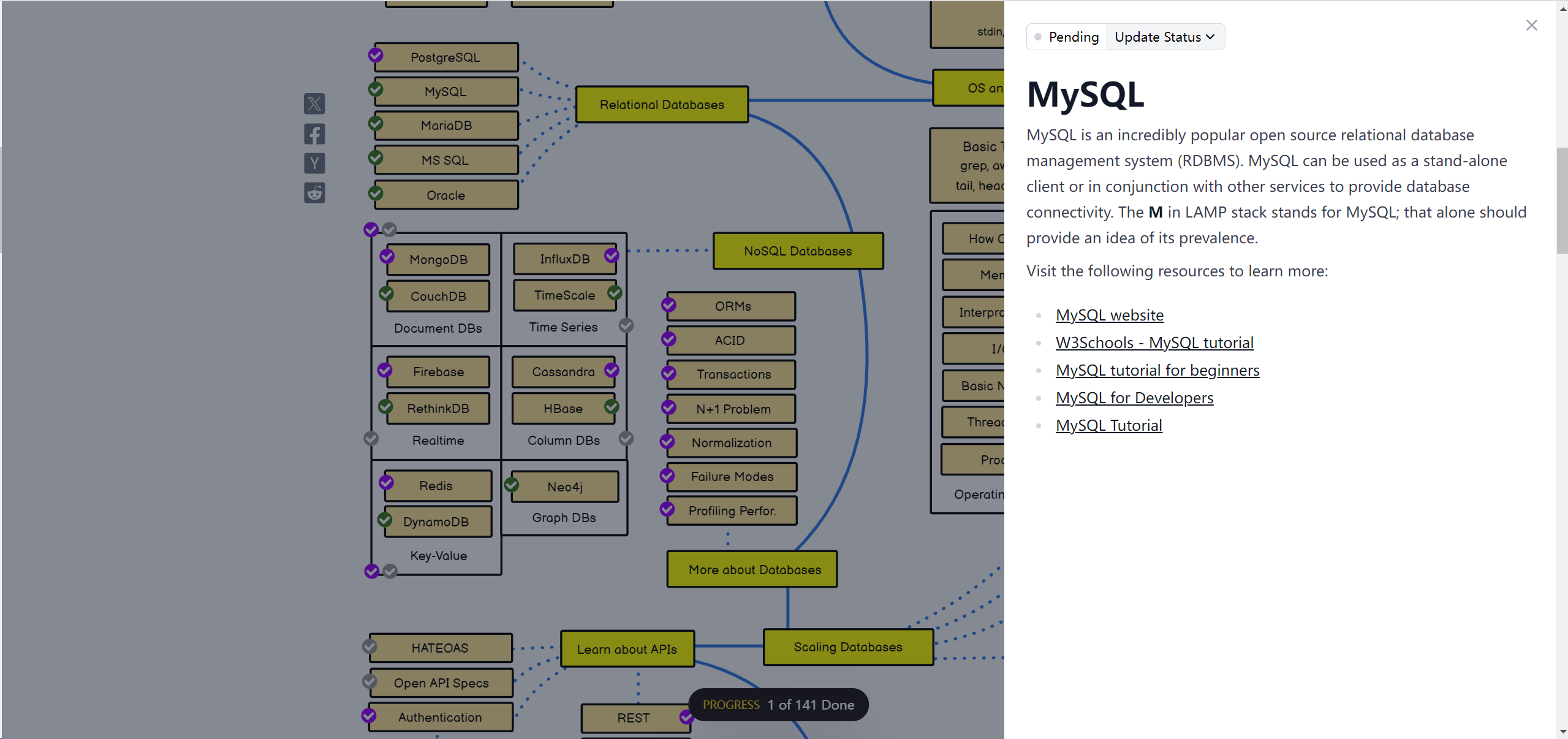
Task: Expand the More about Databases node
Action: pos(754,569)
